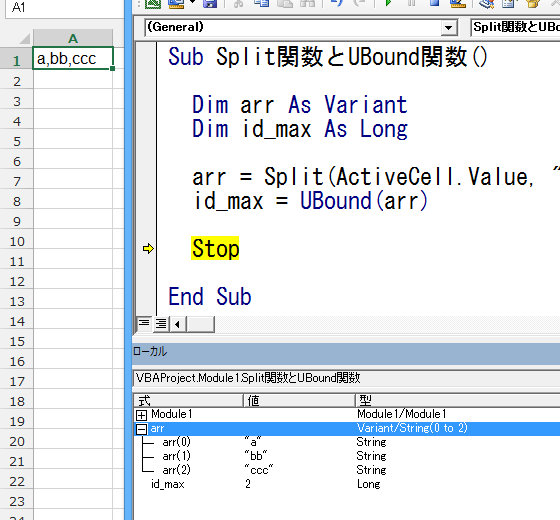The image size is (560, 520).
Task: Select the Module1 row in Locals
Action: pyautogui.click(x=347, y=414)
